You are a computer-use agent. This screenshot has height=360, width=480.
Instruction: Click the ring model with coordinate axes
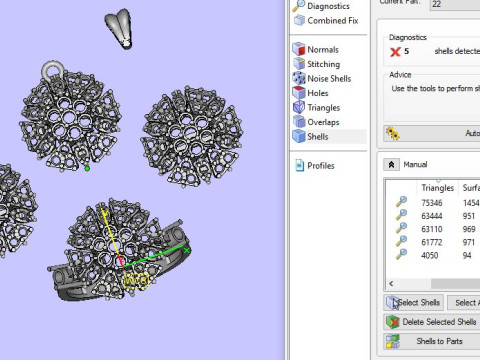coord(120,251)
